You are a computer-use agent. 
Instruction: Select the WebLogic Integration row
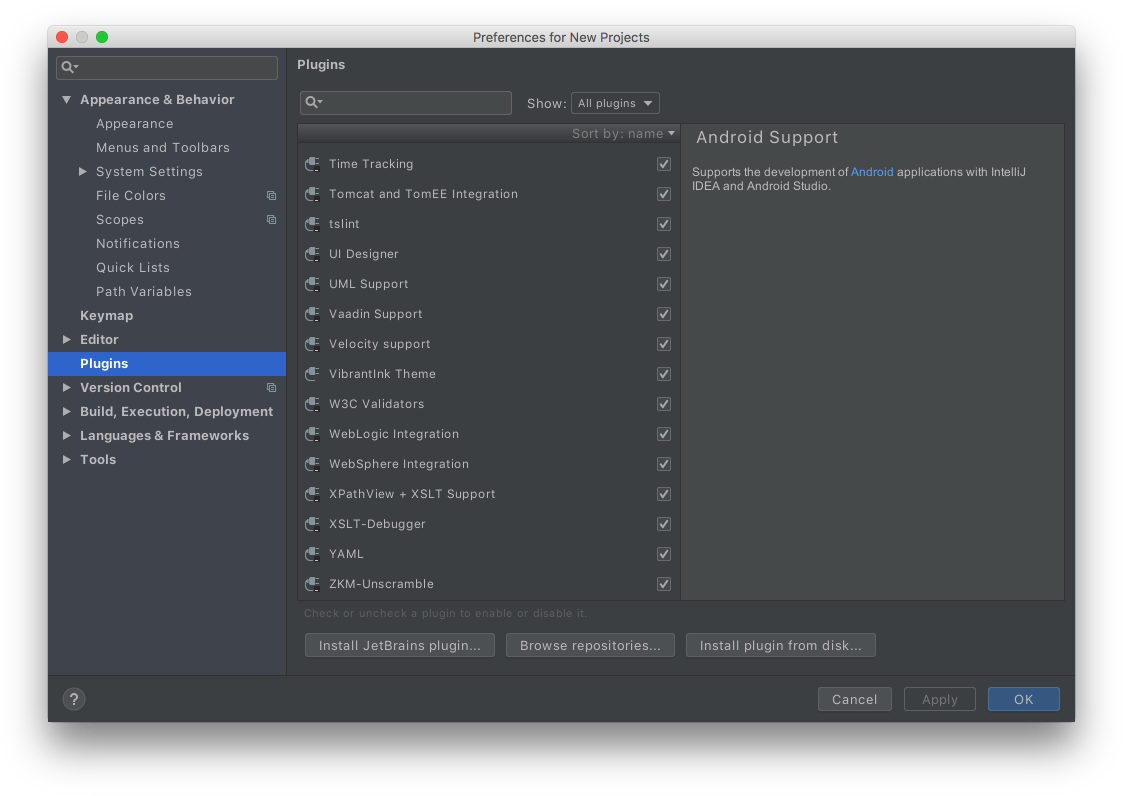pos(488,434)
